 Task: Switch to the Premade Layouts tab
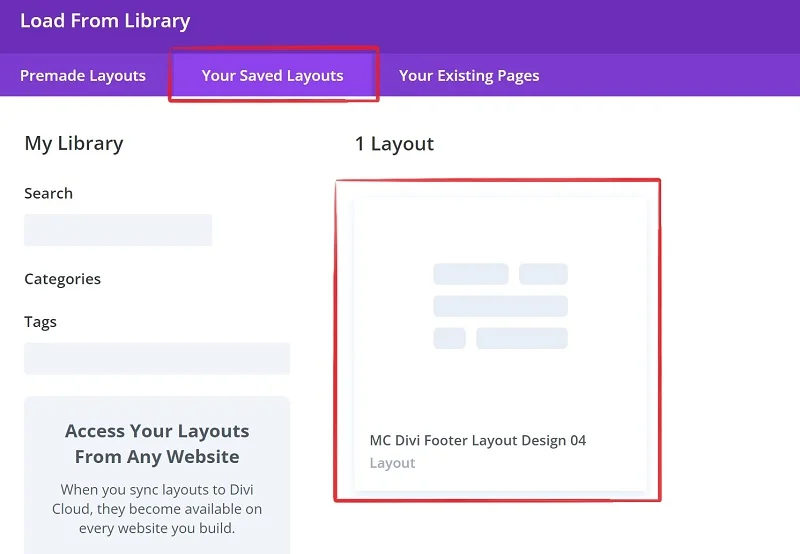tap(83, 75)
